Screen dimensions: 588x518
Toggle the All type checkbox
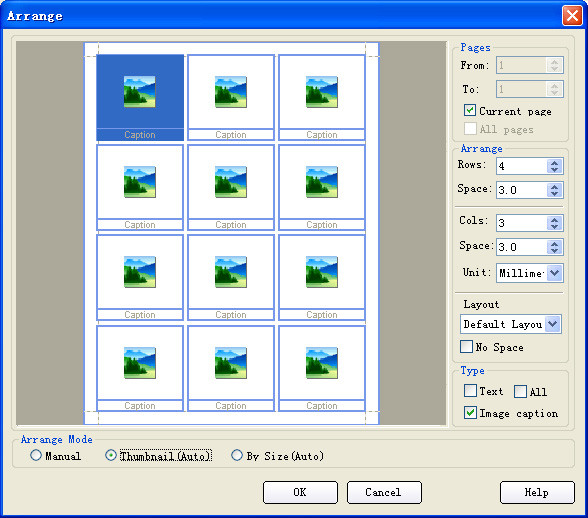pos(520,392)
